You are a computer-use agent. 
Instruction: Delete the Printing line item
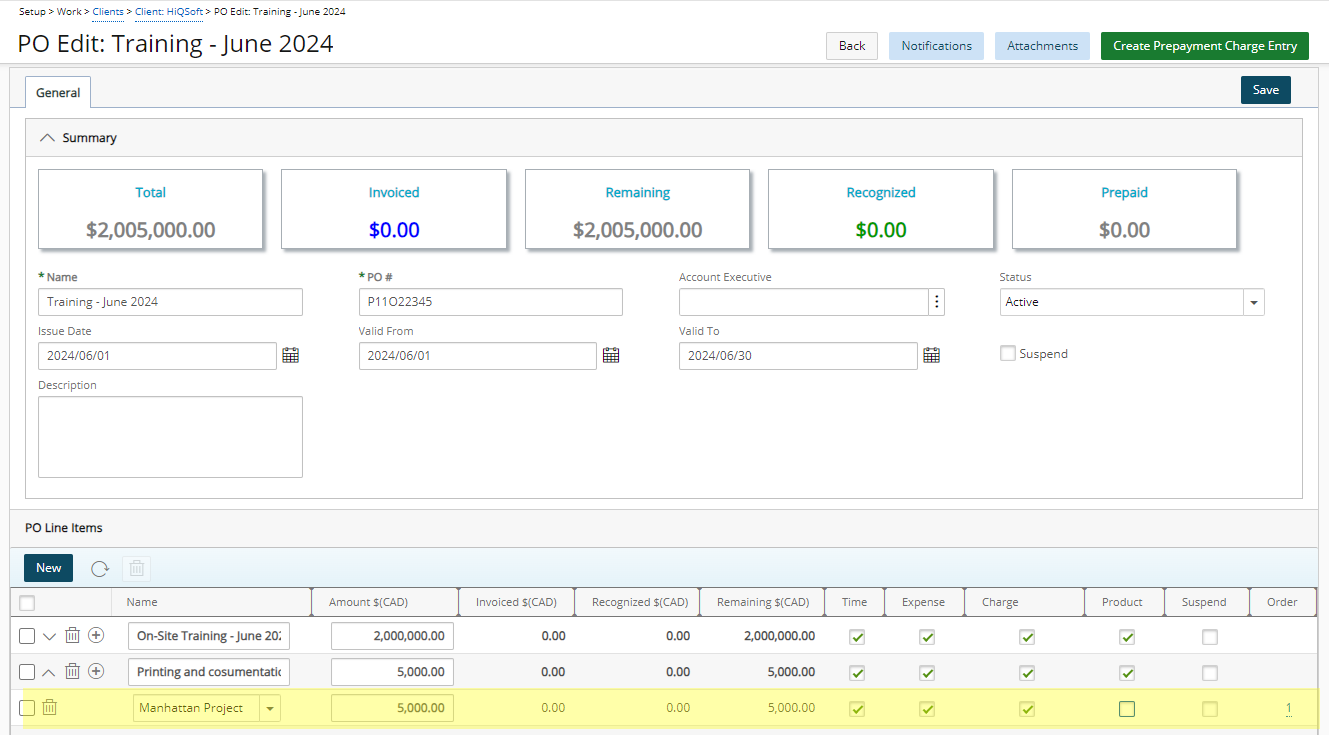[73, 671]
